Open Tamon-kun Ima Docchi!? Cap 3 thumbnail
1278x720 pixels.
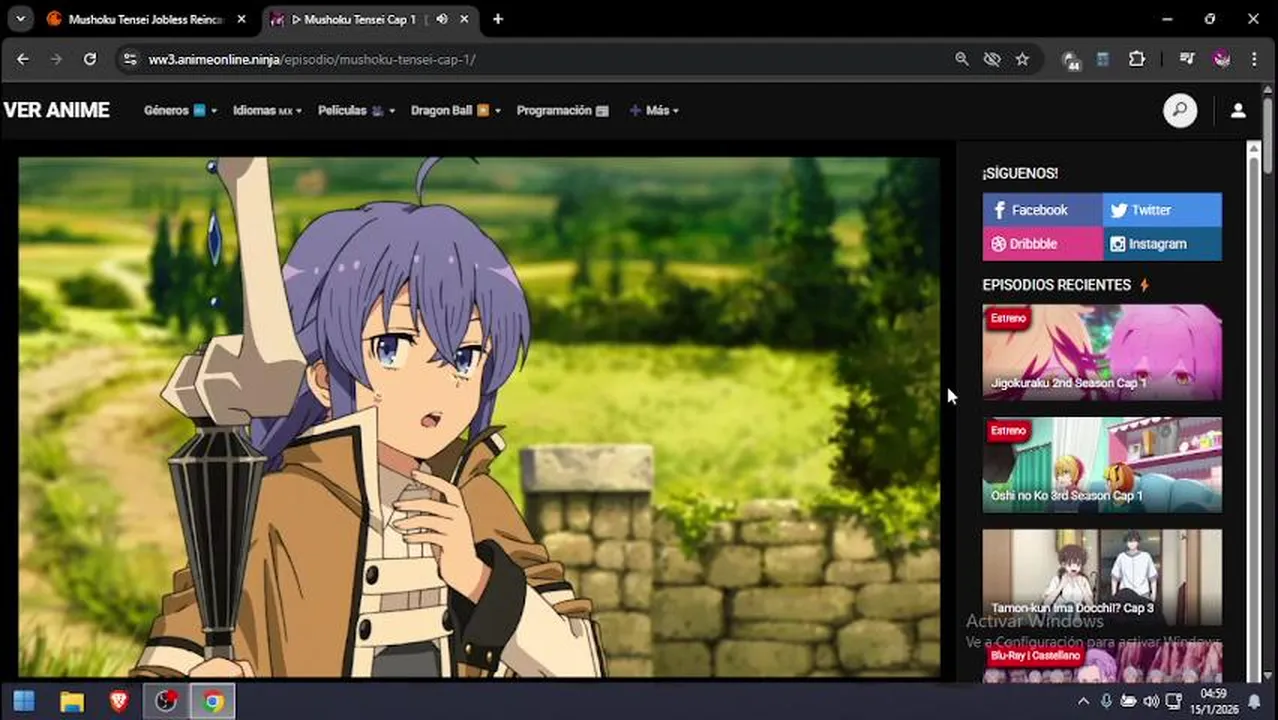point(1102,577)
